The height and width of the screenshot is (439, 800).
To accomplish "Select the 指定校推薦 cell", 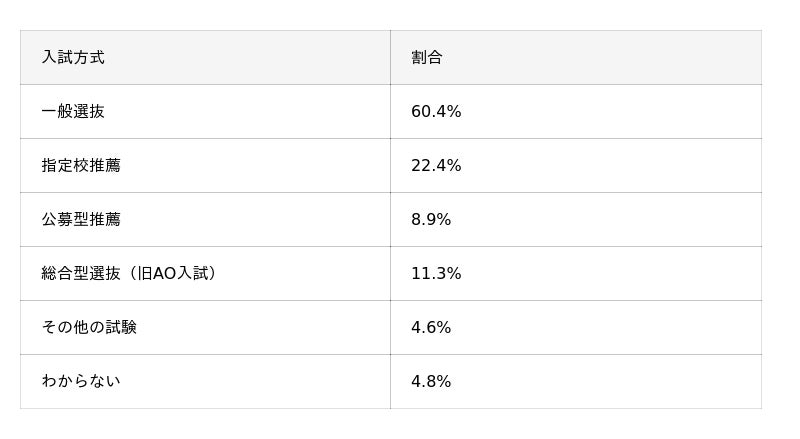I will (x=81, y=166).
